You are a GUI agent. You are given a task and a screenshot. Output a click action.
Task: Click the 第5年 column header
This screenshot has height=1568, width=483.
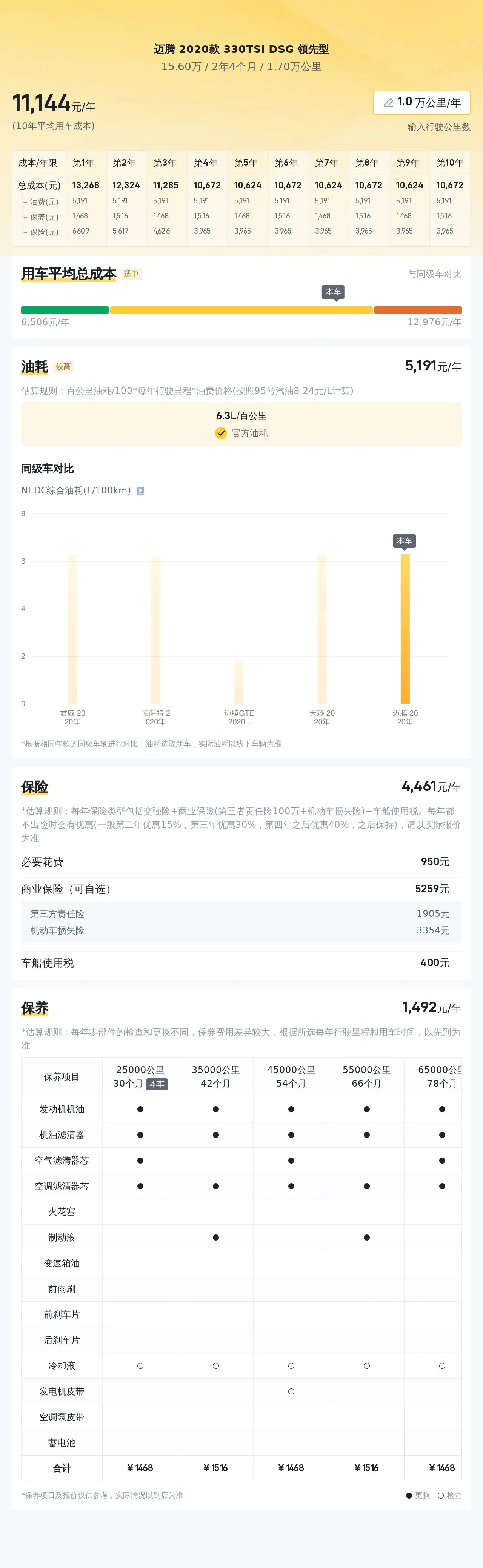coord(245,163)
